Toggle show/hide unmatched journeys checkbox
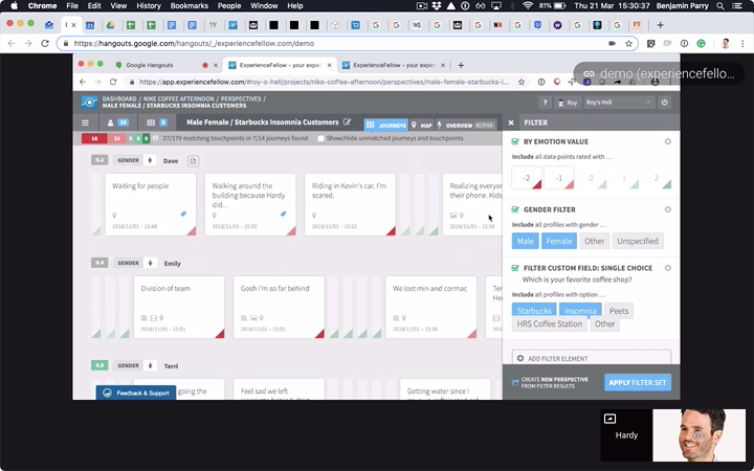The height and width of the screenshot is (471, 754). 321,139
